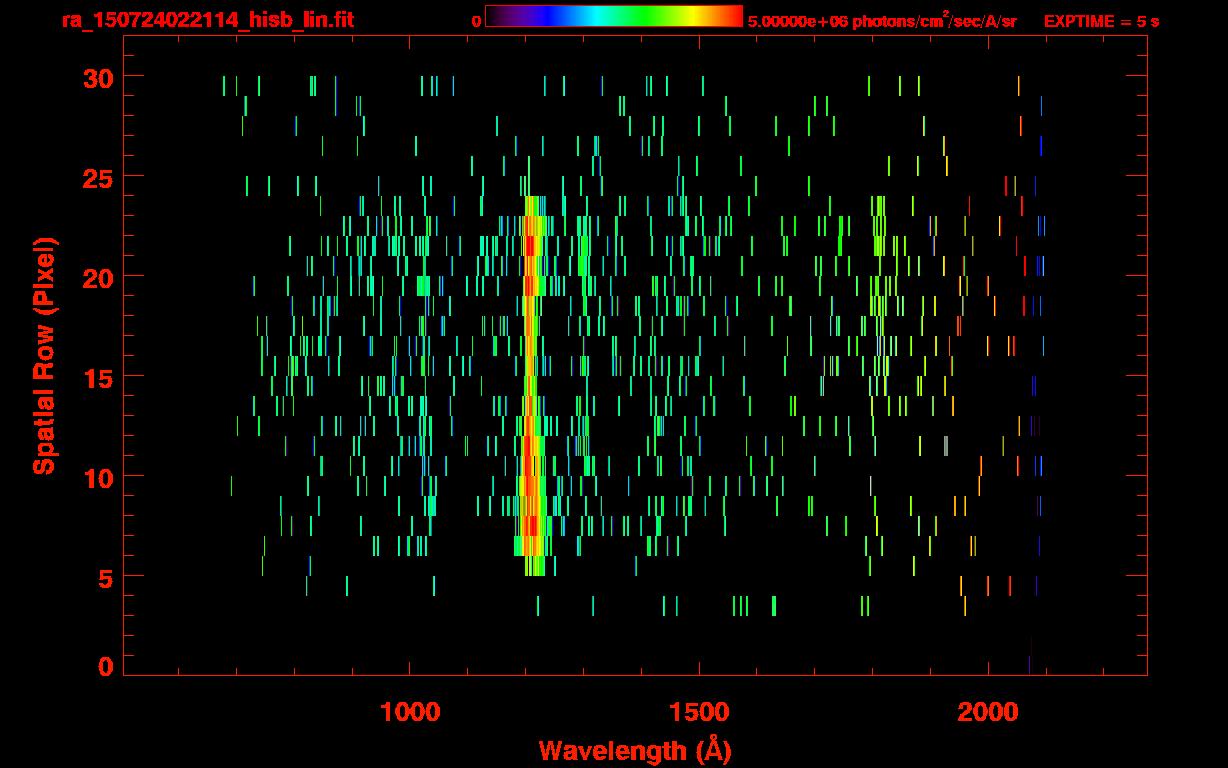The image size is (1228, 768).
Task: Click the color bar minimum label 0
Action: coord(476,21)
